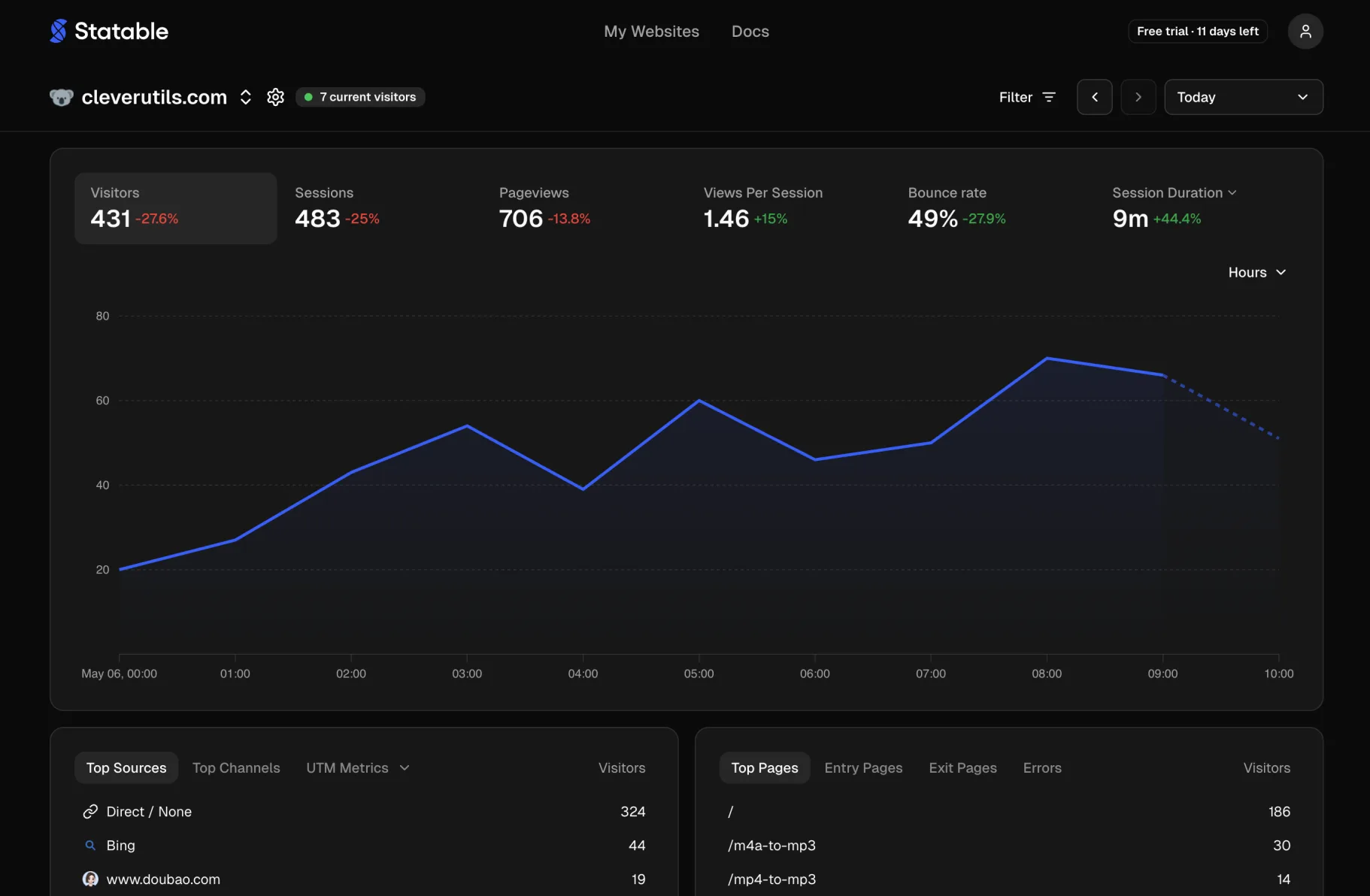The height and width of the screenshot is (896, 1370).
Task: Switch to Errors tab
Action: (x=1042, y=768)
